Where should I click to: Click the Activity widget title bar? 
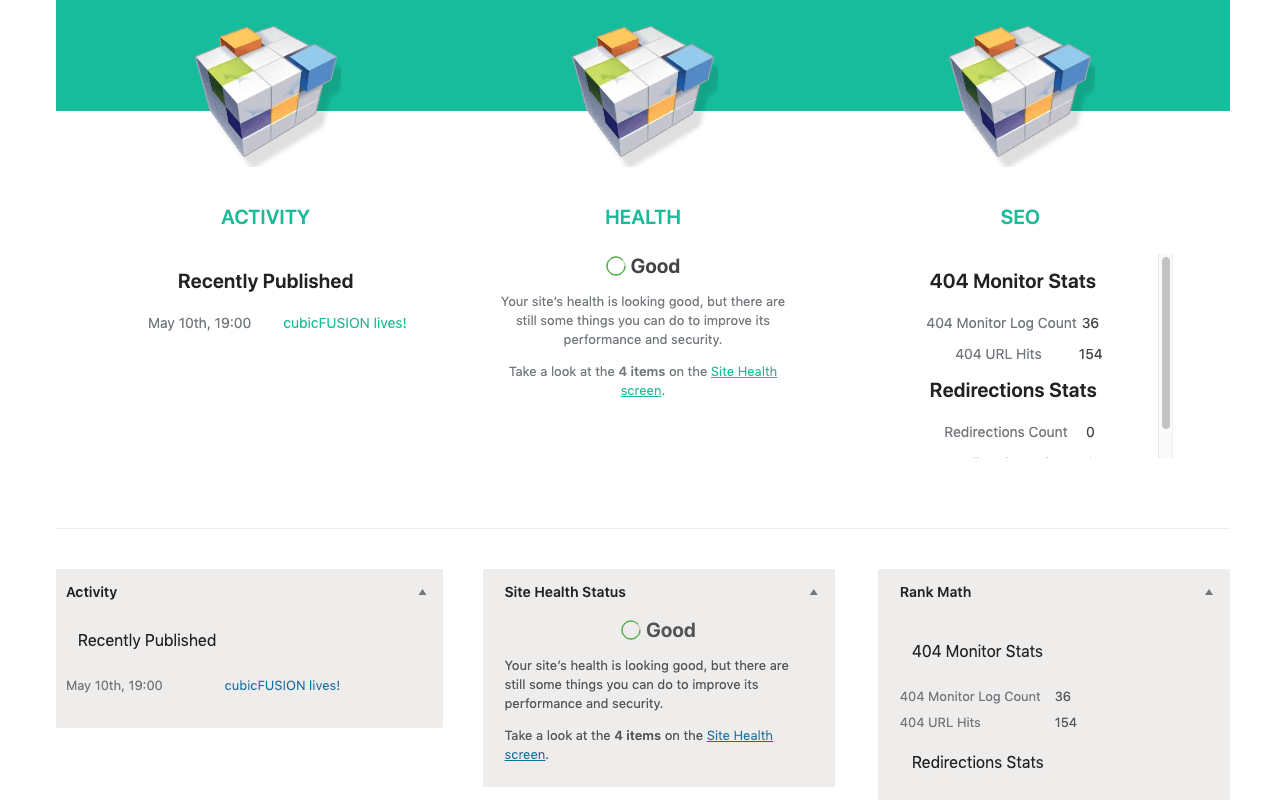pyautogui.click(x=92, y=592)
